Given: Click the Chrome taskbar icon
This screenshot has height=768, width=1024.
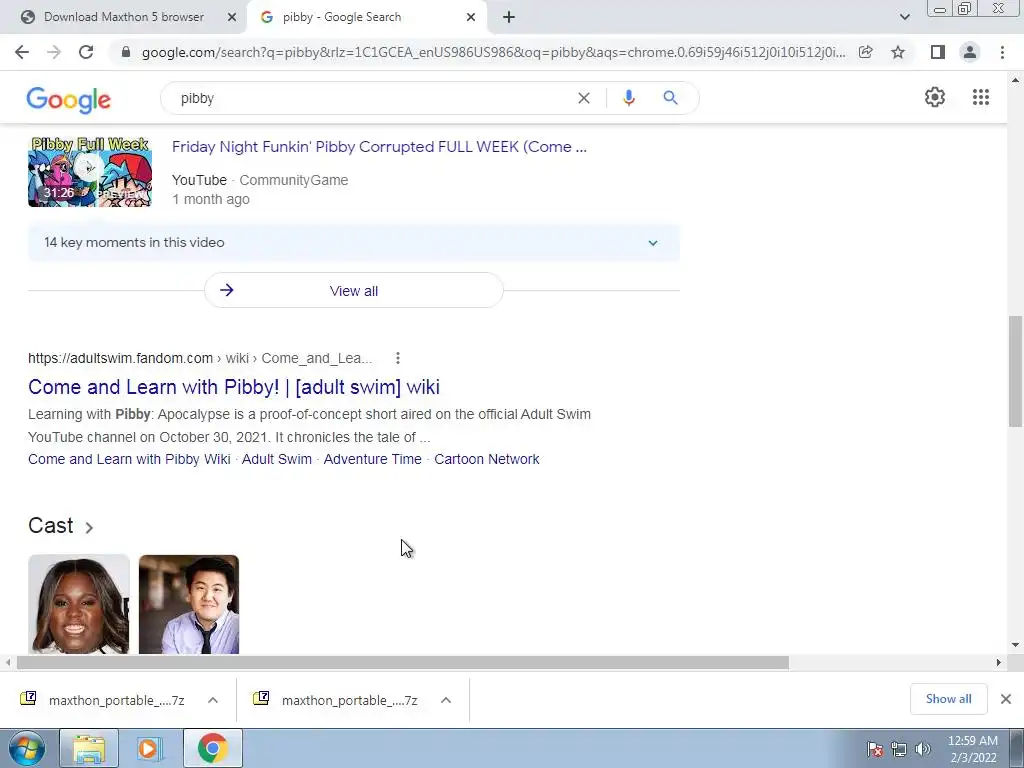Looking at the screenshot, I should [x=212, y=748].
